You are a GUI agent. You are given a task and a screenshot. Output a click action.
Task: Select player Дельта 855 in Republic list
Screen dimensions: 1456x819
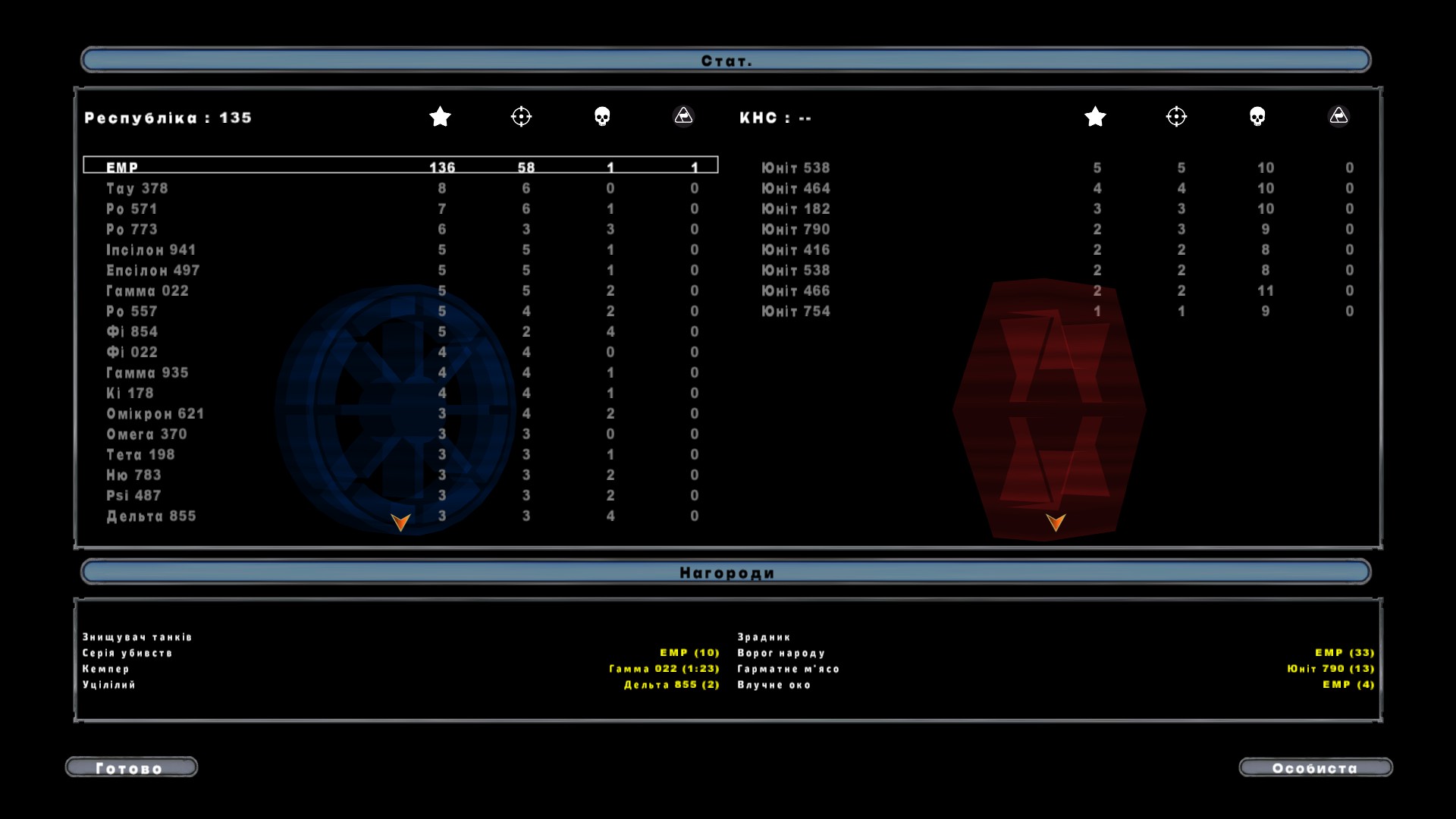click(400, 516)
